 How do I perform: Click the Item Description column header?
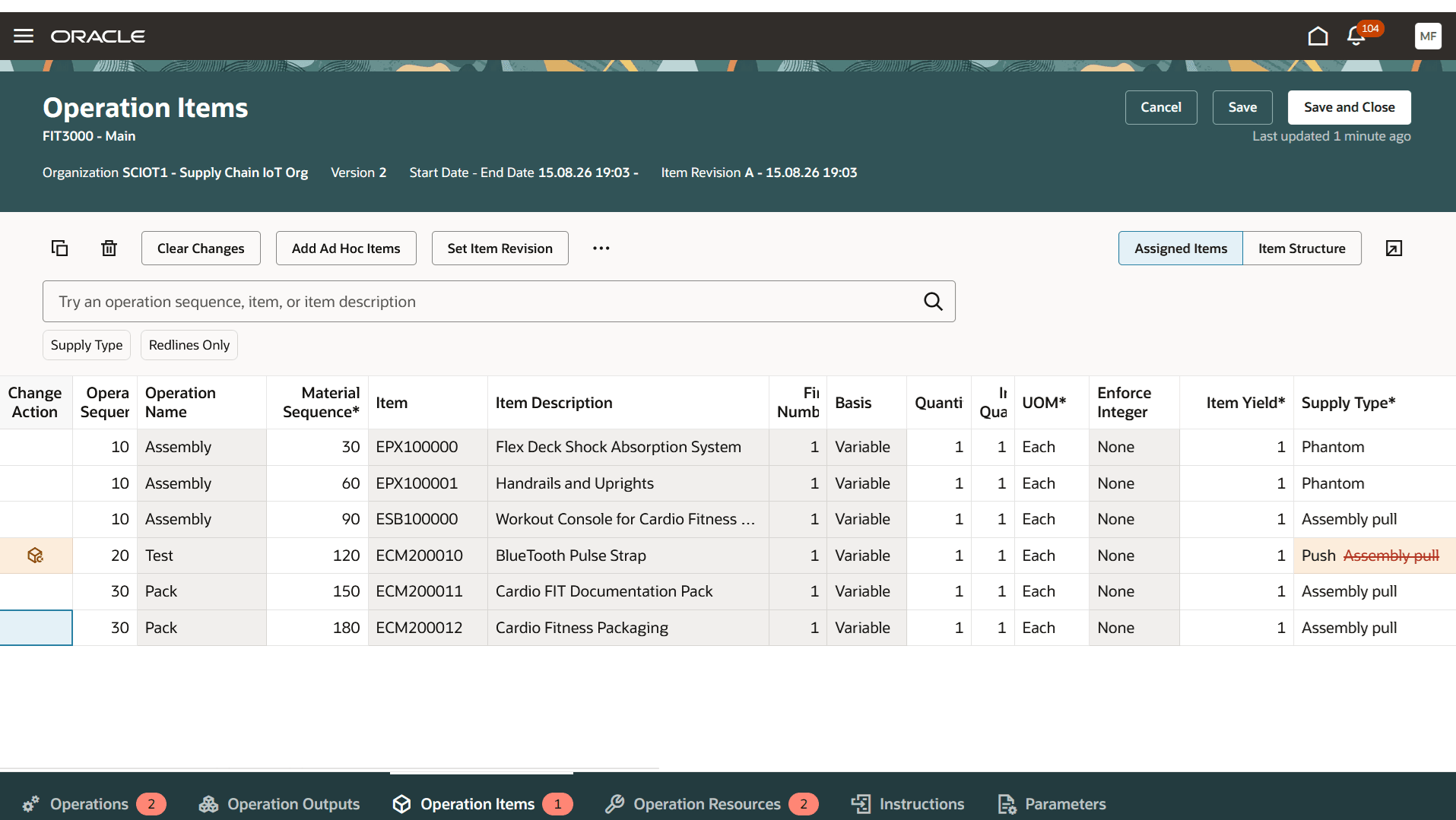coord(628,403)
